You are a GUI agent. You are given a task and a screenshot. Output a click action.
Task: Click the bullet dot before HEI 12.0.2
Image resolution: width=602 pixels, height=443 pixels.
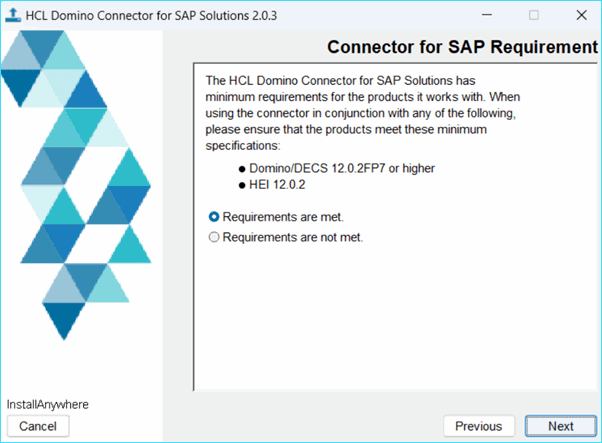point(241,185)
